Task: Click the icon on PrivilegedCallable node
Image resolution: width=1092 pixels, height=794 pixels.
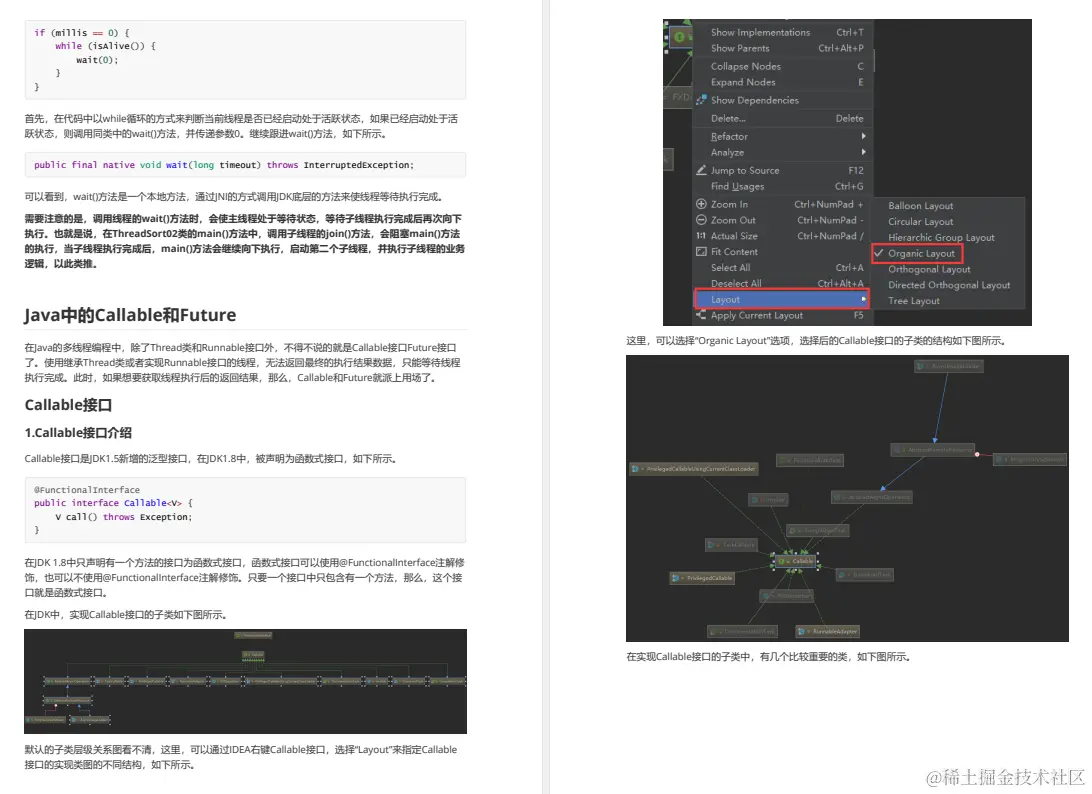Action: point(676,578)
